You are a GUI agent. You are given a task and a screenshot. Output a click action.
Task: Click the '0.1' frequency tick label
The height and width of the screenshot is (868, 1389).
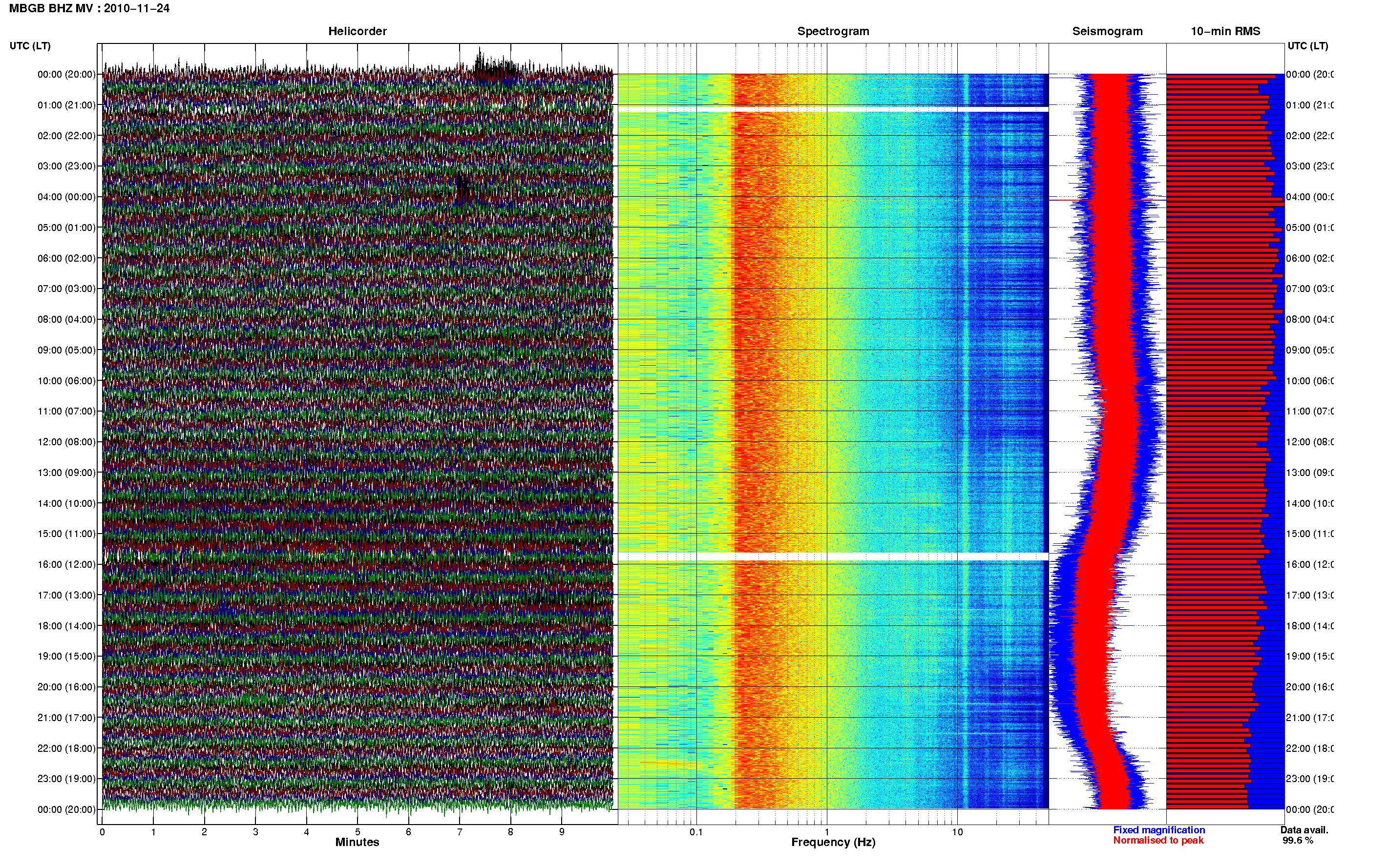tap(696, 832)
